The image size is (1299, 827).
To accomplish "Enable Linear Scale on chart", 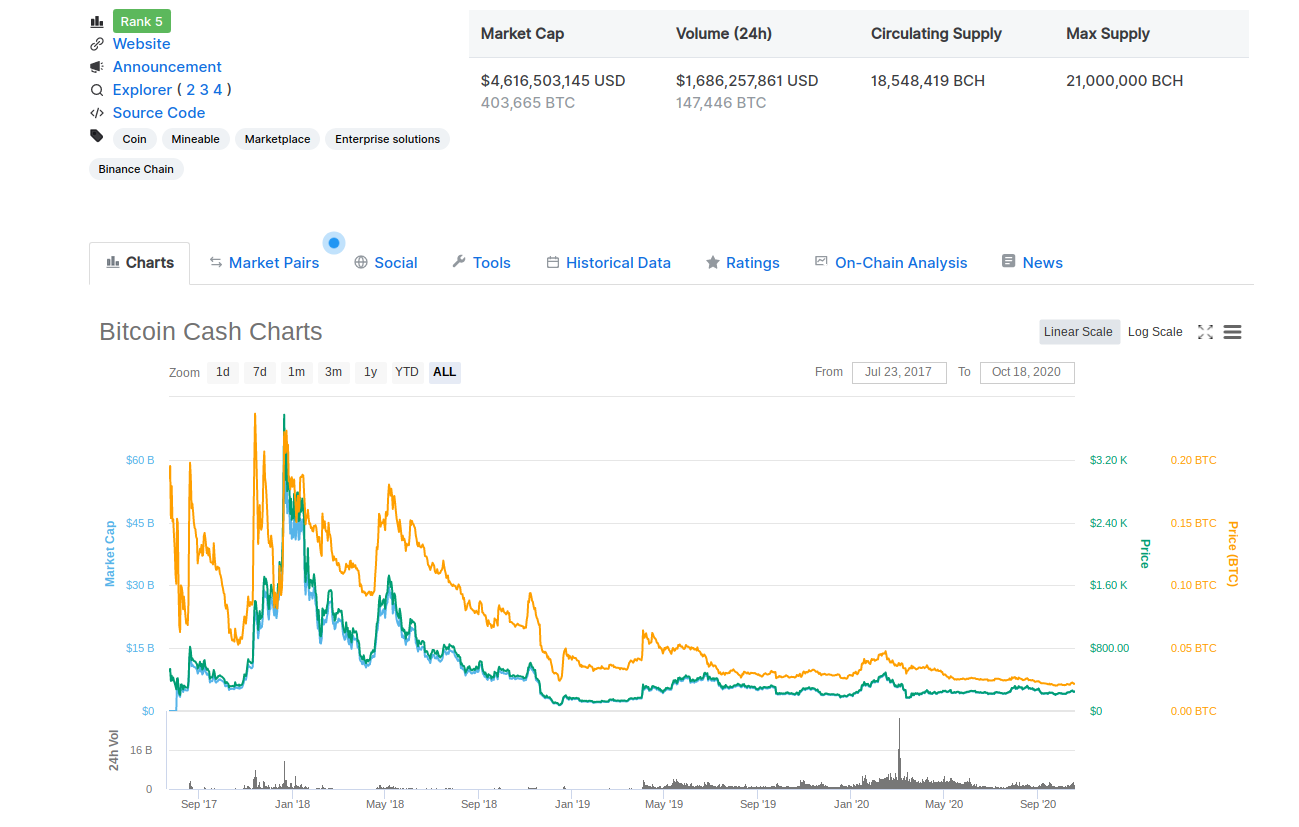I will [x=1078, y=332].
